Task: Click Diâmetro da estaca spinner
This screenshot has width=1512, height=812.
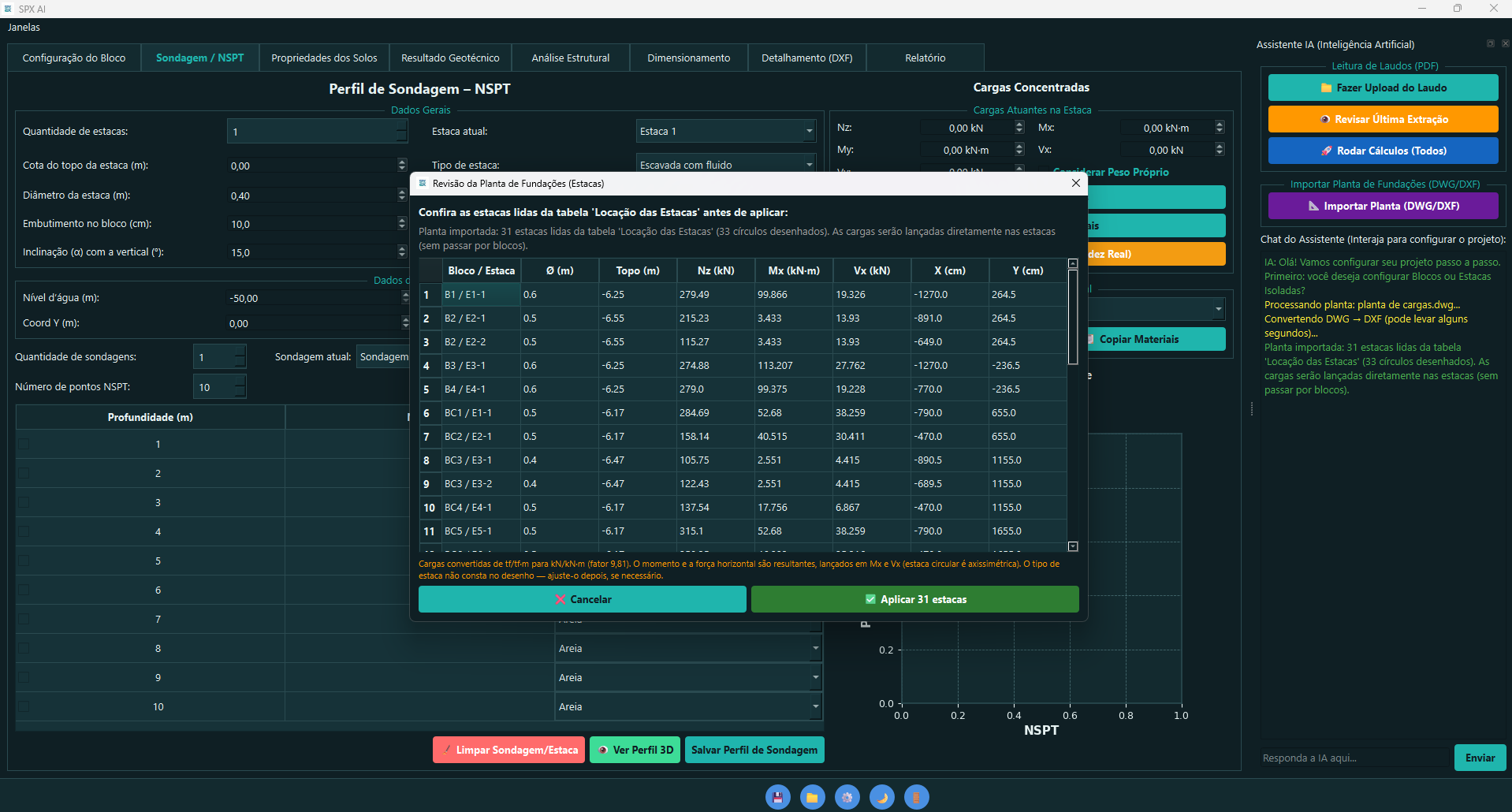Action: pyautogui.click(x=402, y=195)
